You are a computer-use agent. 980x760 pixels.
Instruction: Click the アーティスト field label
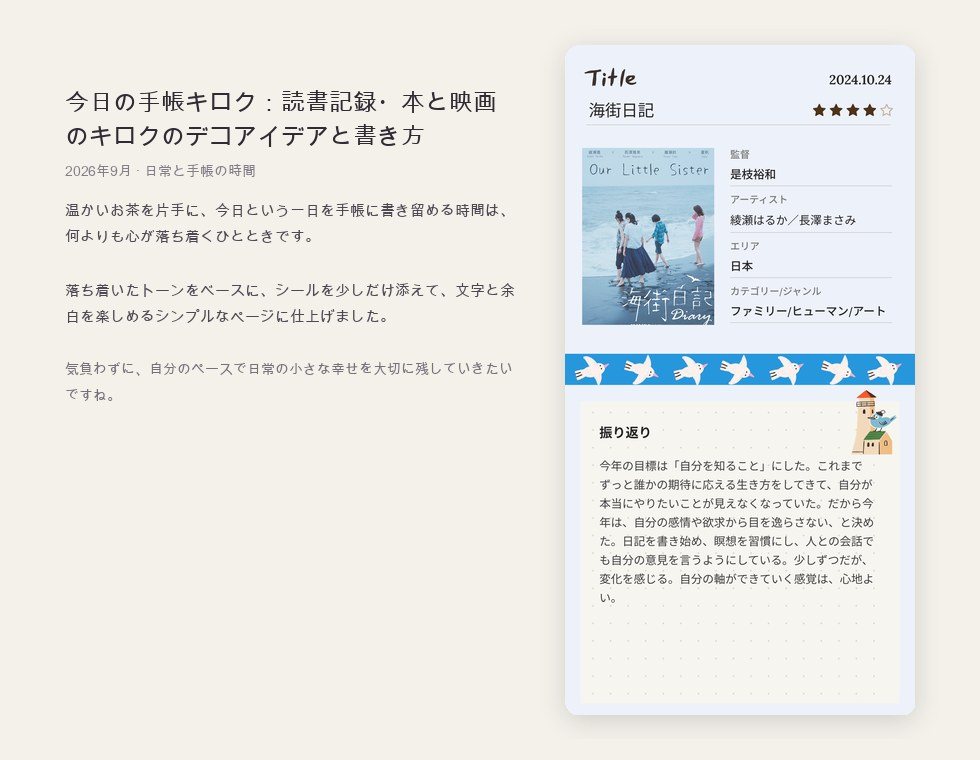click(x=759, y=199)
